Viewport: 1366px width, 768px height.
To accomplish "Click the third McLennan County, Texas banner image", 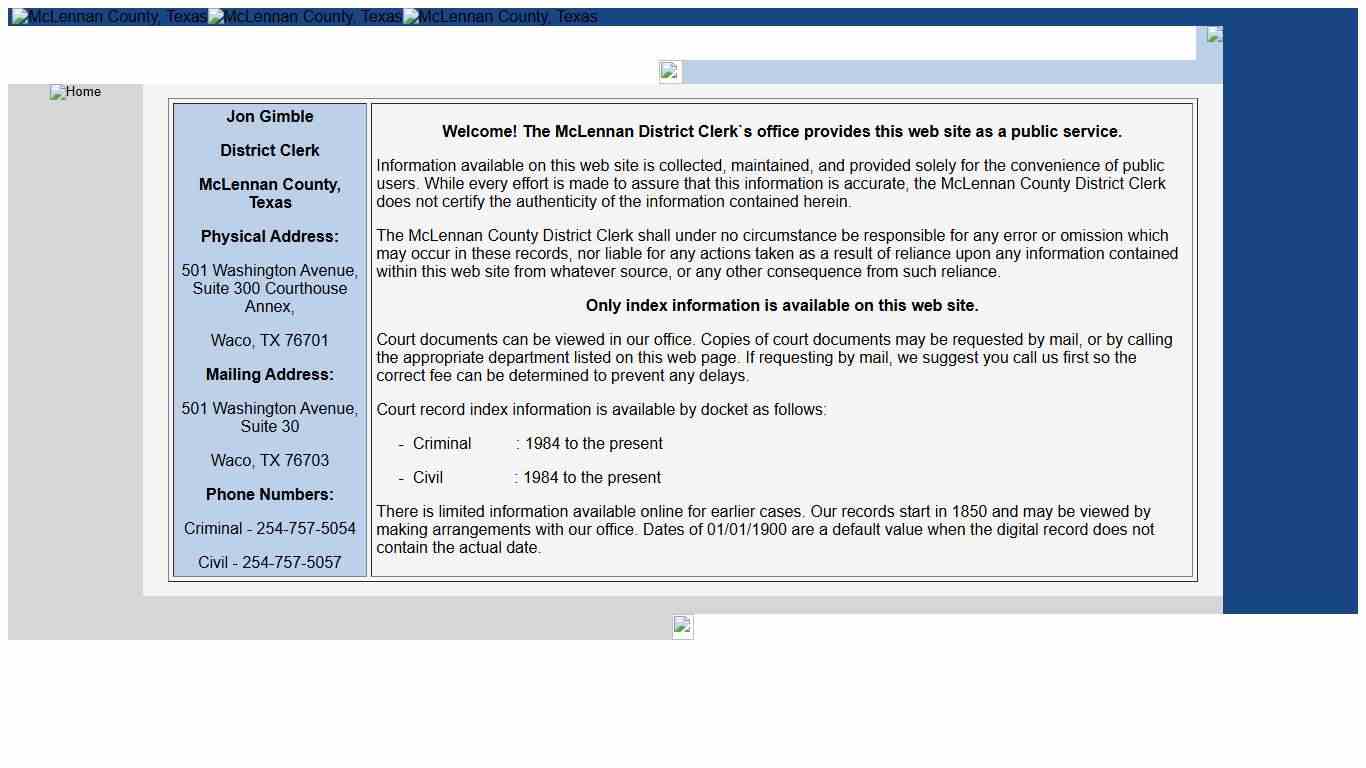I will (x=500, y=17).
